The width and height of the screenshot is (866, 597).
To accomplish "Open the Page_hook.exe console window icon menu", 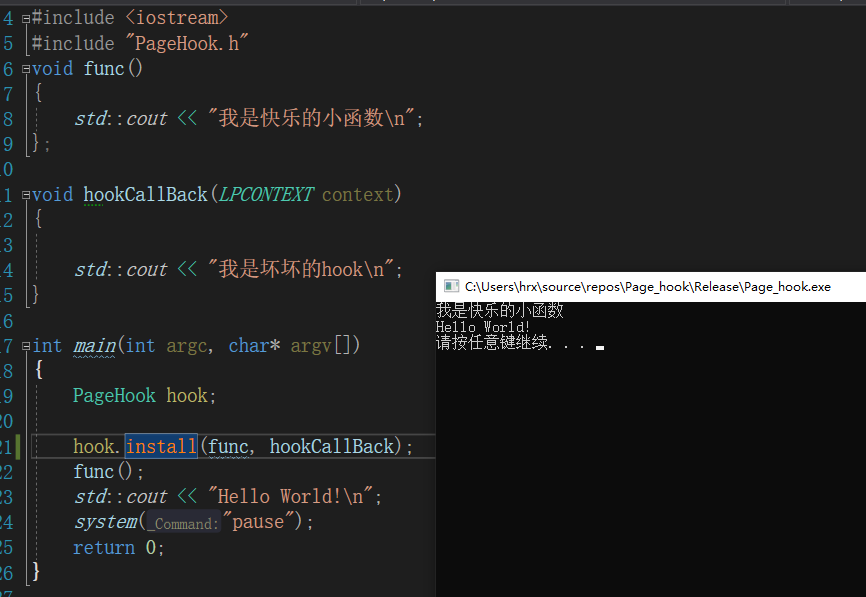I will pyautogui.click(x=451, y=286).
